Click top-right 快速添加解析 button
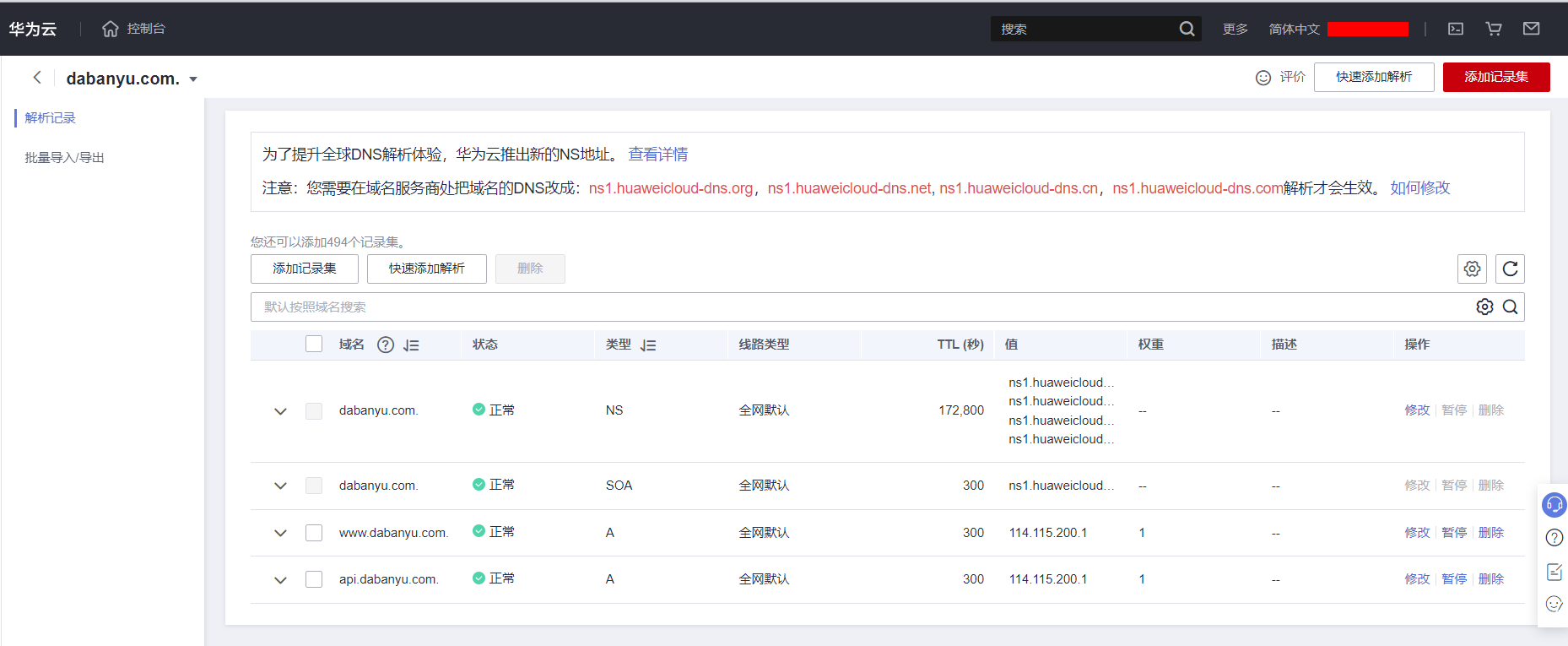 pyautogui.click(x=1374, y=77)
